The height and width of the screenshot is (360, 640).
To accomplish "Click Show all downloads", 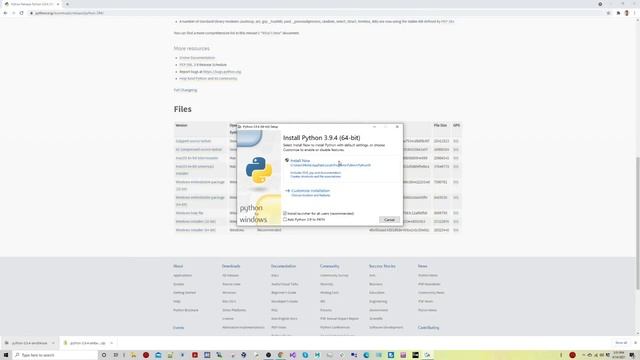I will click(x=621, y=343).
